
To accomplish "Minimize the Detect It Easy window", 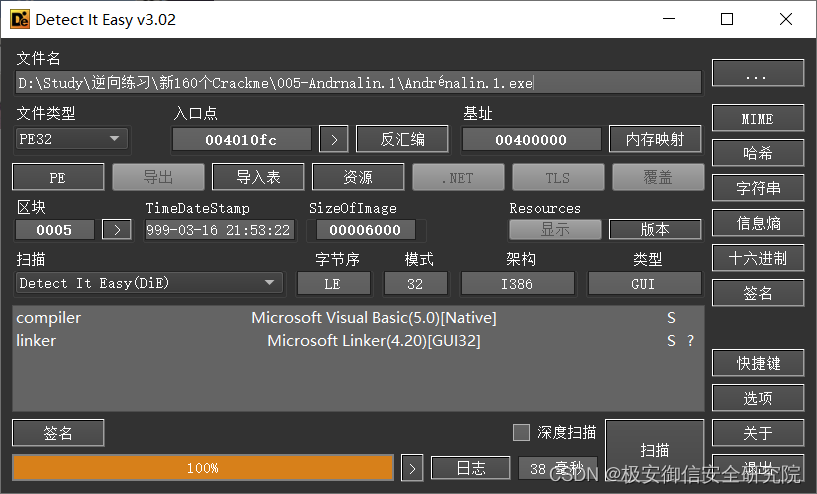I will click(669, 19).
